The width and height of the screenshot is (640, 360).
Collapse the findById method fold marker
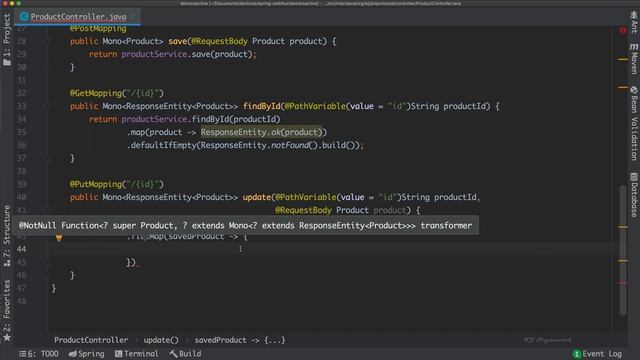click(47, 106)
